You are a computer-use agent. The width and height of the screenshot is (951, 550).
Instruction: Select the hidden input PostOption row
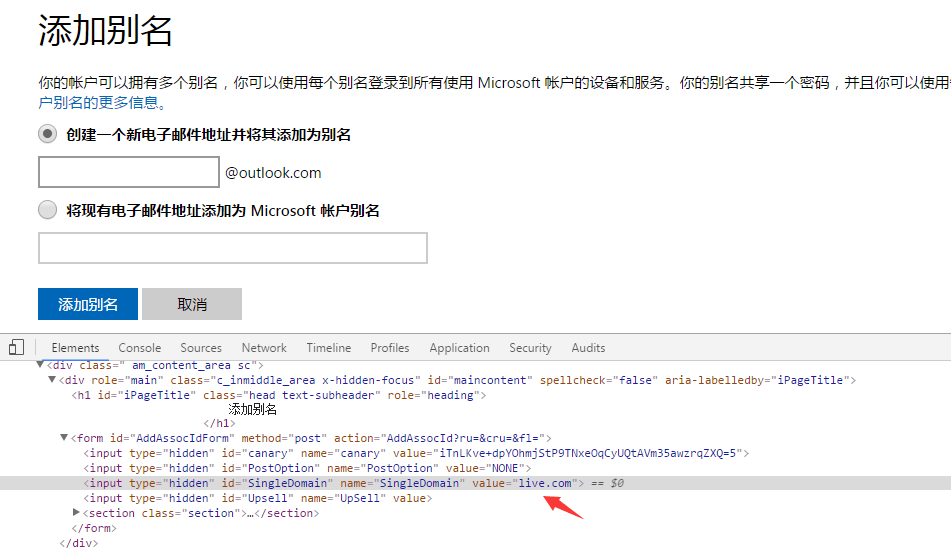(x=307, y=468)
